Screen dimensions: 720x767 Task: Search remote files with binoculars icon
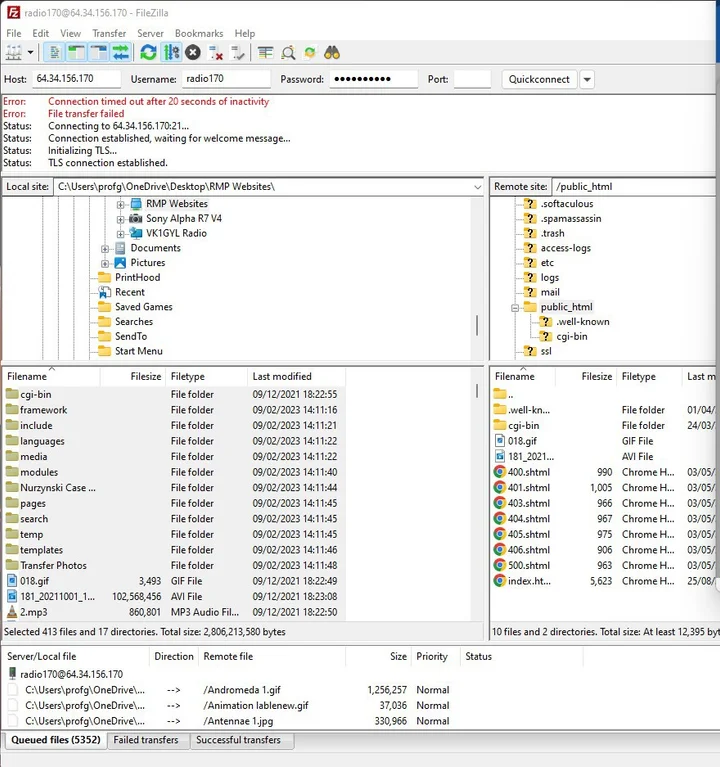point(333,52)
